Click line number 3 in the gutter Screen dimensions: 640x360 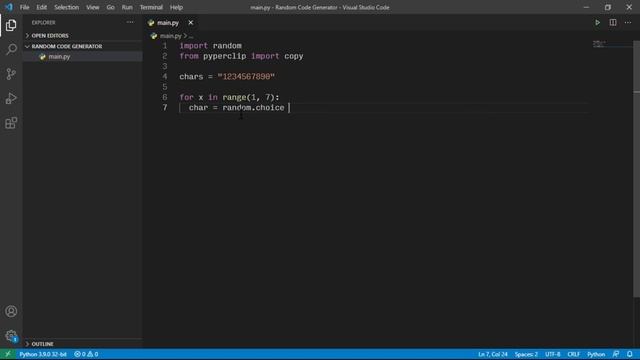[164, 67]
